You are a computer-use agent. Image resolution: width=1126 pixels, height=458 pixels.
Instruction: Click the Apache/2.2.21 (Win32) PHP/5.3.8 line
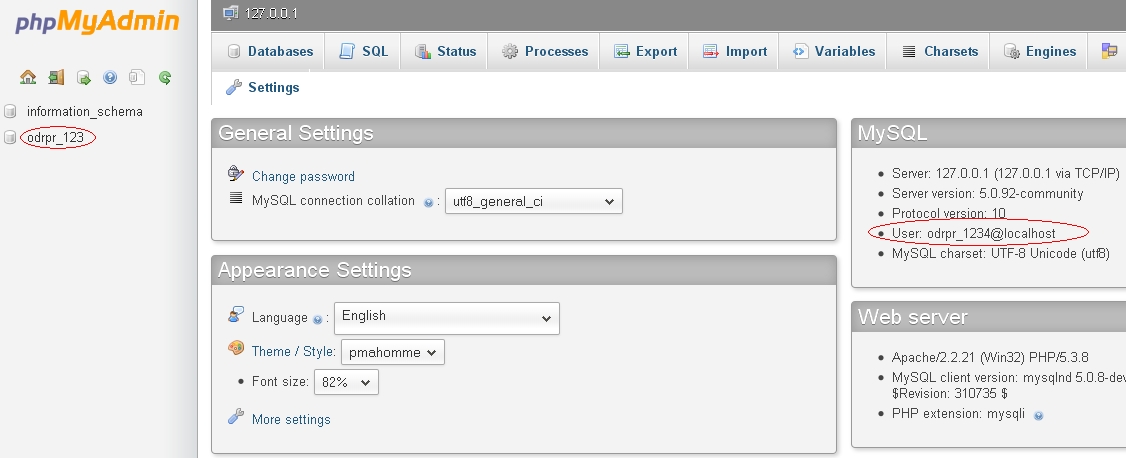pos(990,357)
